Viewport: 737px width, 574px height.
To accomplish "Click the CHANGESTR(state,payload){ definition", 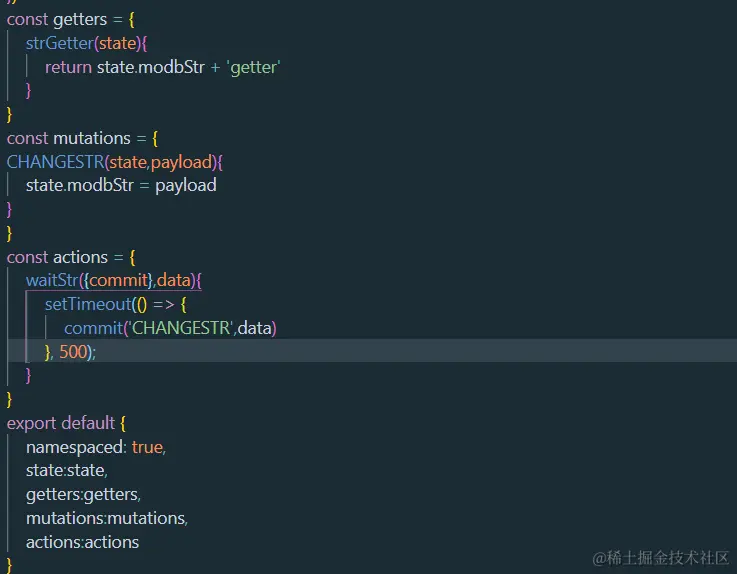I will coord(115,162).
